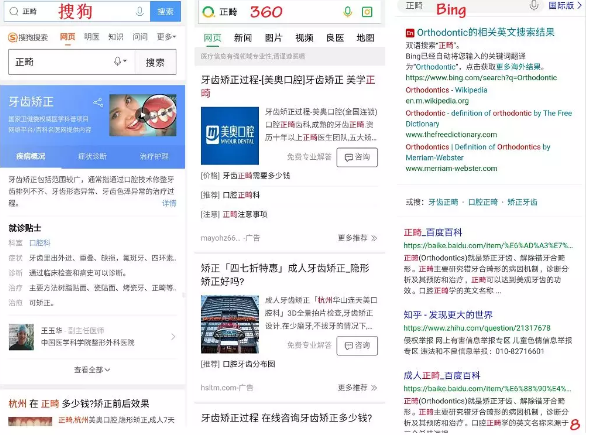Play the 牙齿矫正 video thumbnail
Image resolution: width=589 pixels, height=435 pixels.
[143, 115]
